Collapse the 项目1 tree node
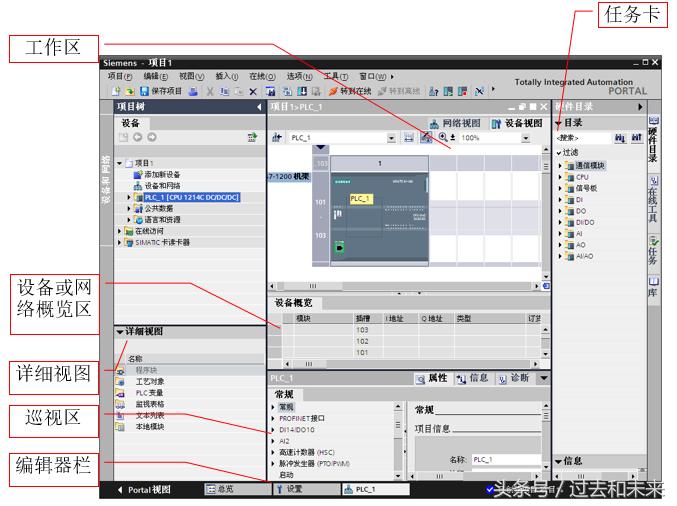Screen dimensions: 677x506 [120, 163]
